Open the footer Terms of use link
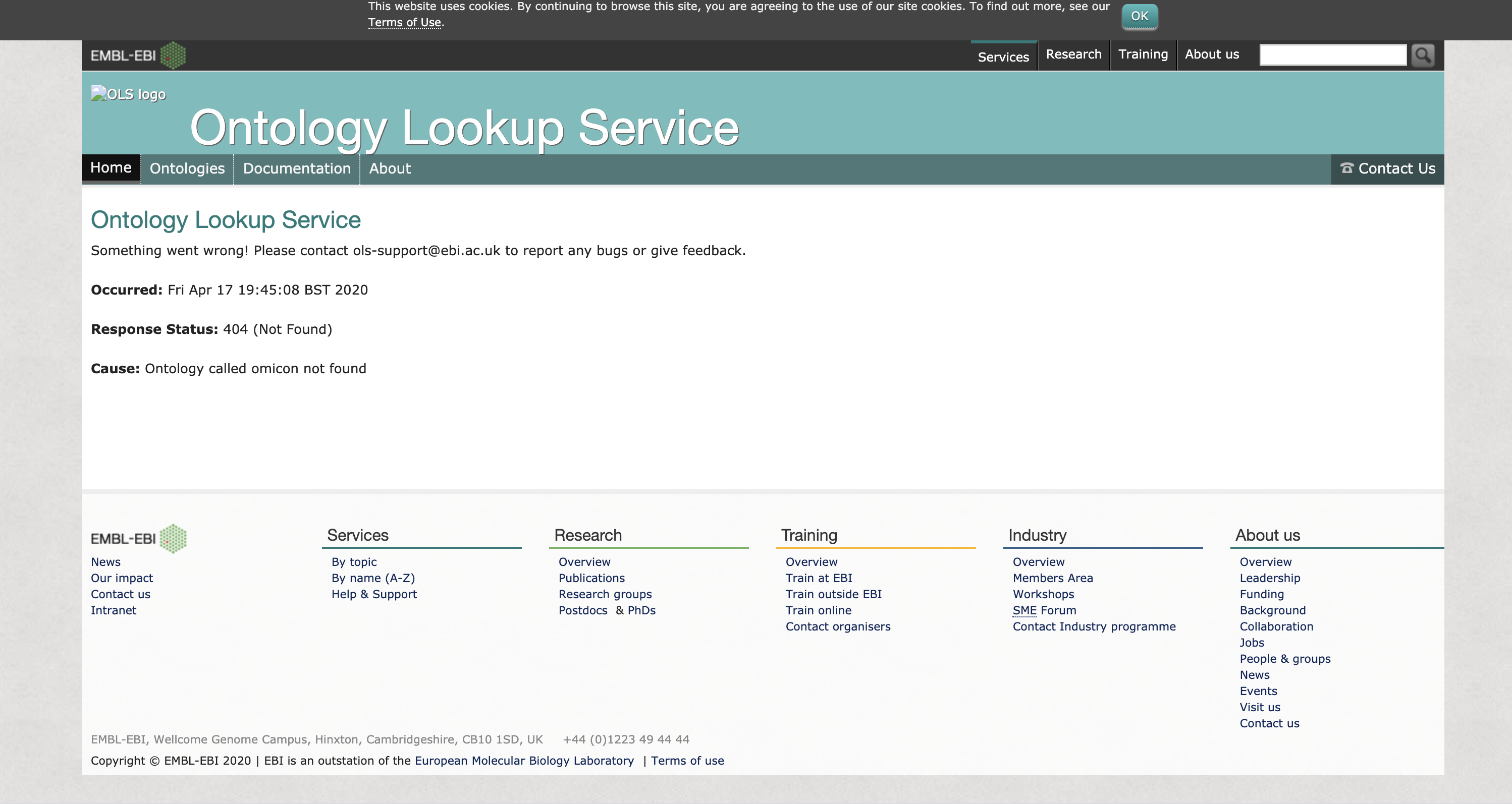1512x804 pixels. click(687, 761)
